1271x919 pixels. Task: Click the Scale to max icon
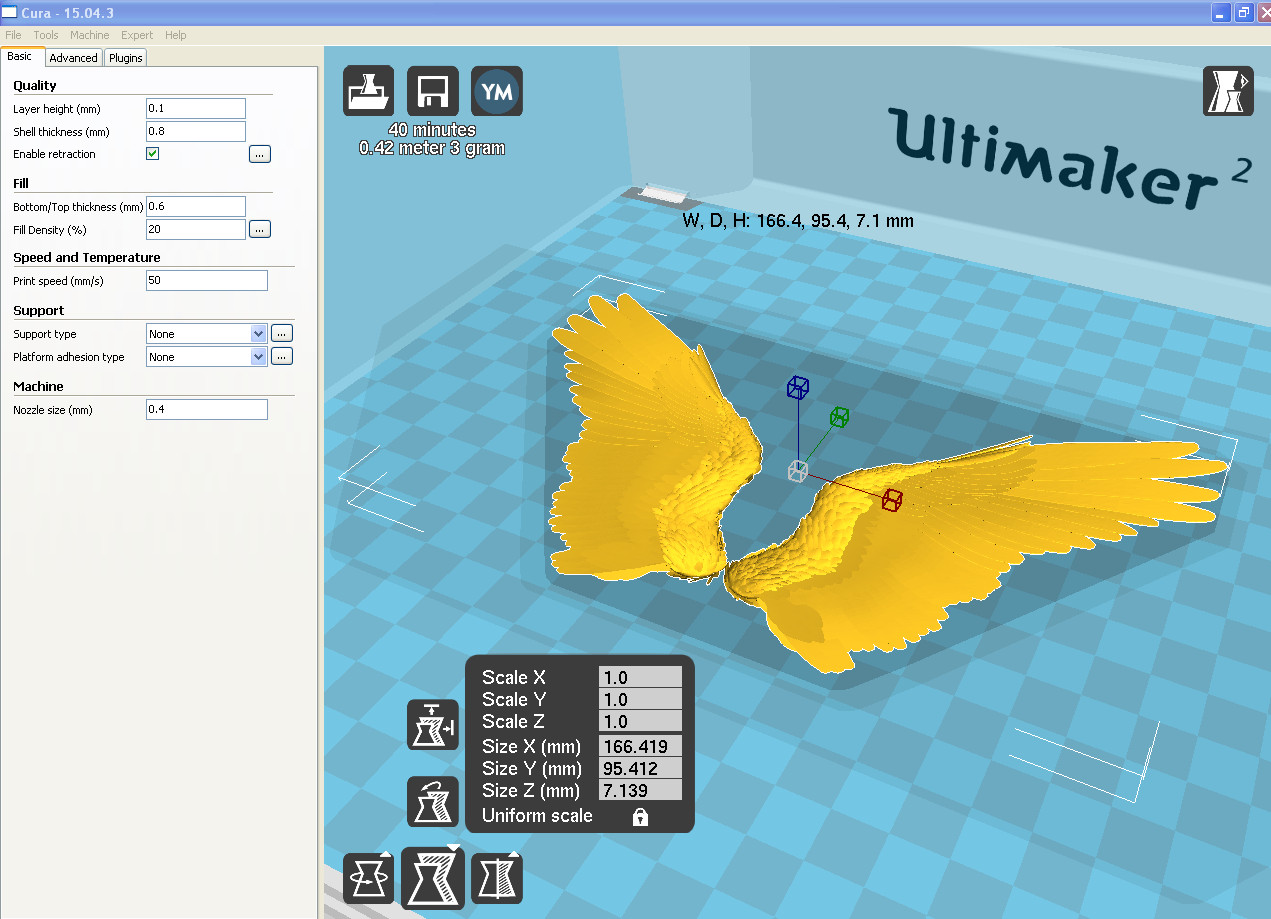pos(433,725)
